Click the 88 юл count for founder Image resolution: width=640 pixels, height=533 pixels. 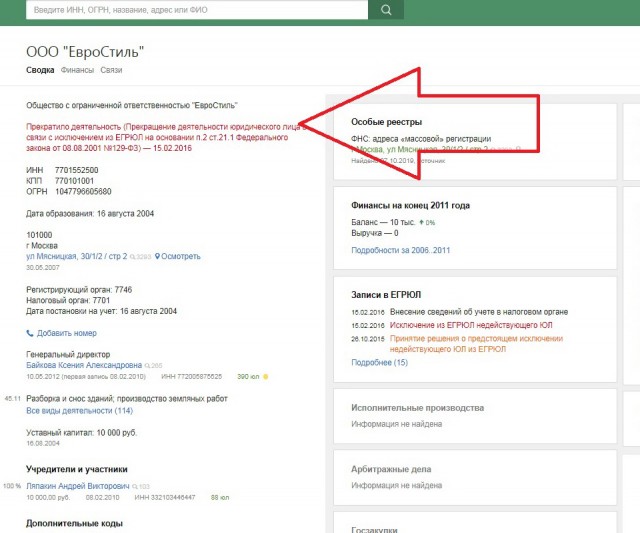220,497
